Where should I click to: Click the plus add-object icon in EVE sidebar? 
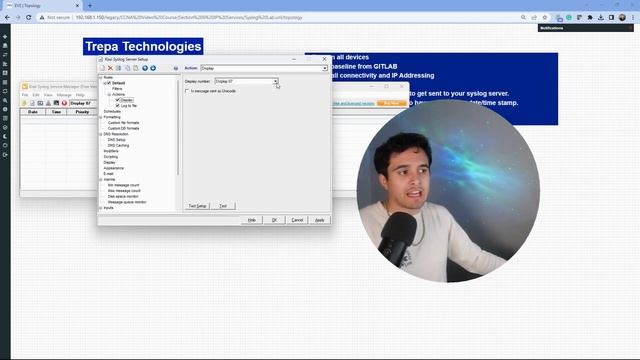click(x=5, y=37)
